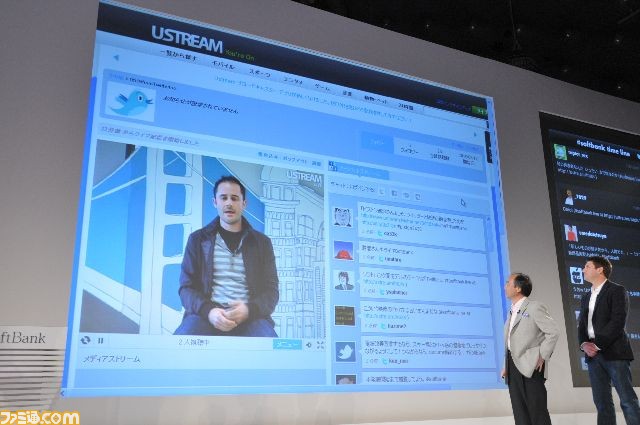
Task: Click the blue follow button beside フォロワー
Action: click(x=377, y=142)
